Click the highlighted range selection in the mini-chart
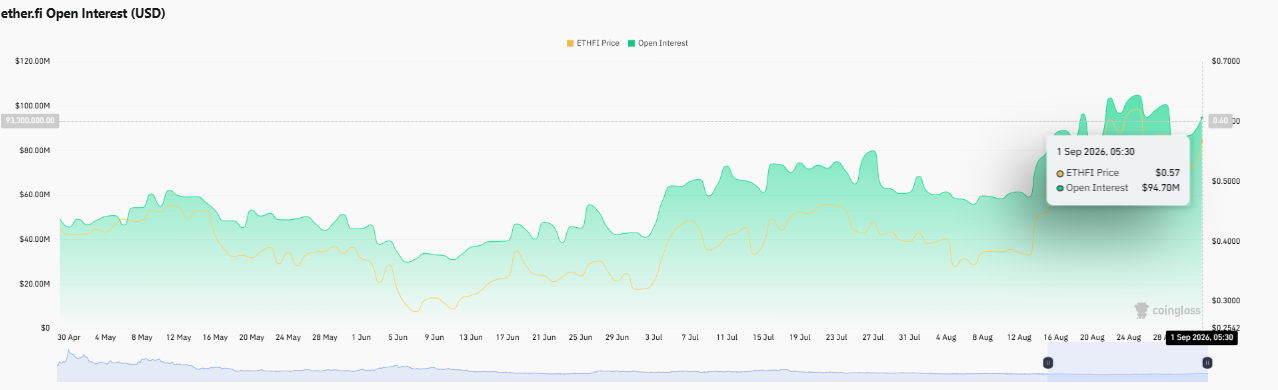Viewport: 1278px width, 390px height. coord(1127,362)
